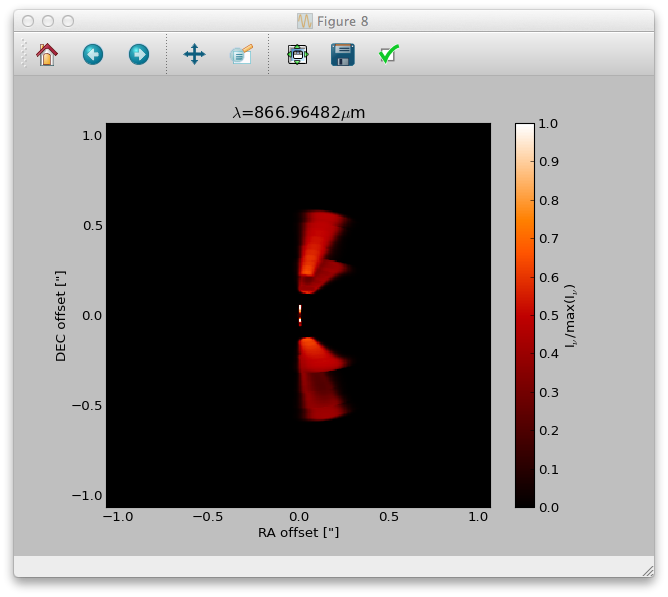The width and height of the screenshot is (668, 597).
Task: Click the x-axis tick label −0.5
Action: coord(208,516)
